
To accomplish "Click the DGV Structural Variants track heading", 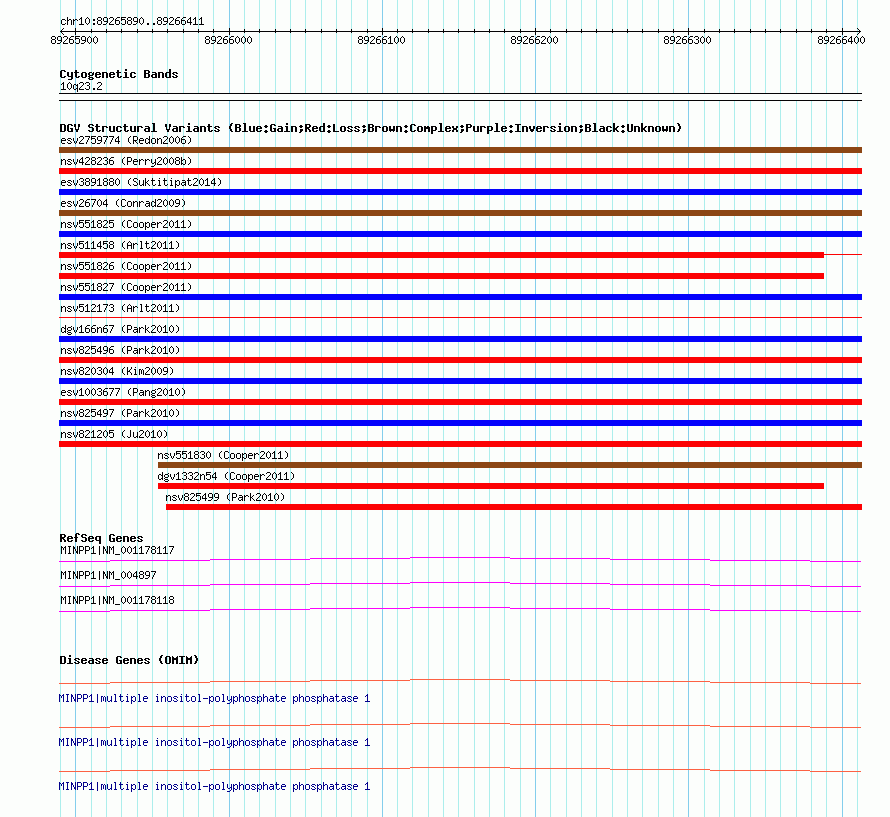I will pyautogui.click(x=371, y=128).
